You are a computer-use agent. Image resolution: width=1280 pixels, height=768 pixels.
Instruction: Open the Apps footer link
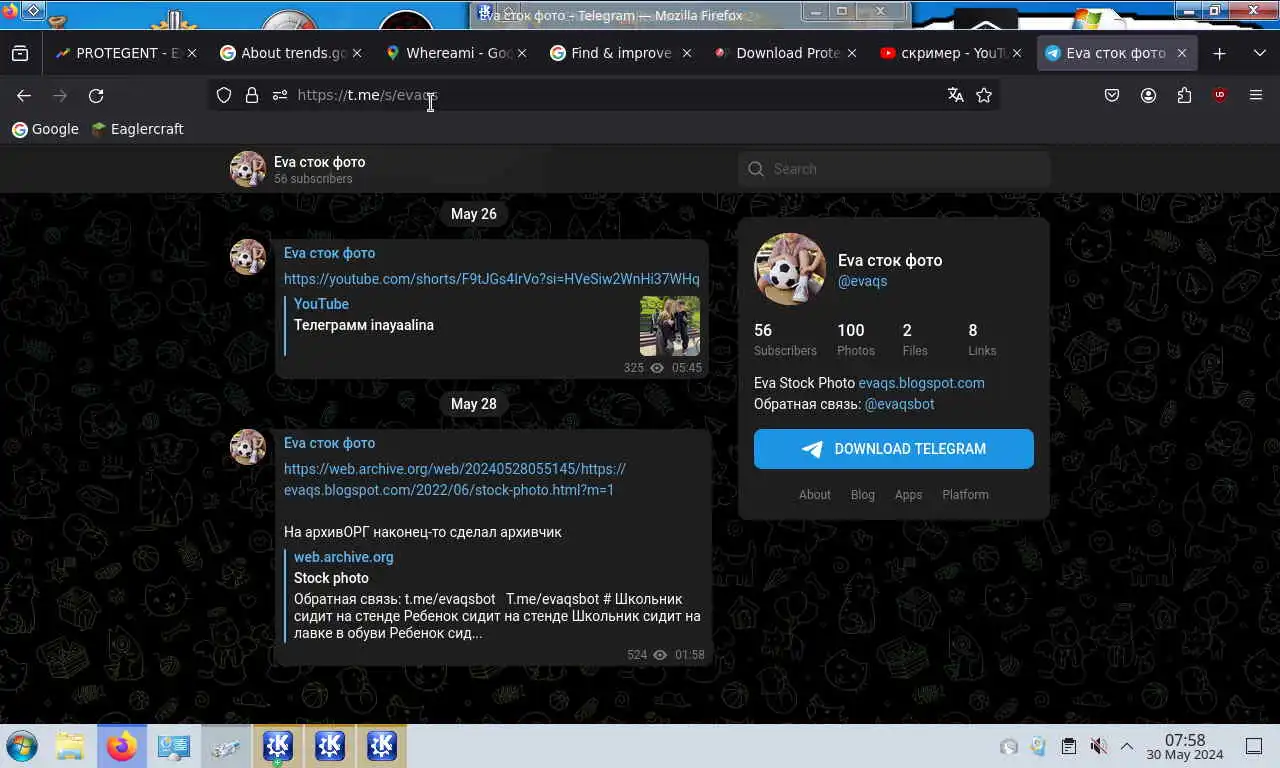coord(908,495)
